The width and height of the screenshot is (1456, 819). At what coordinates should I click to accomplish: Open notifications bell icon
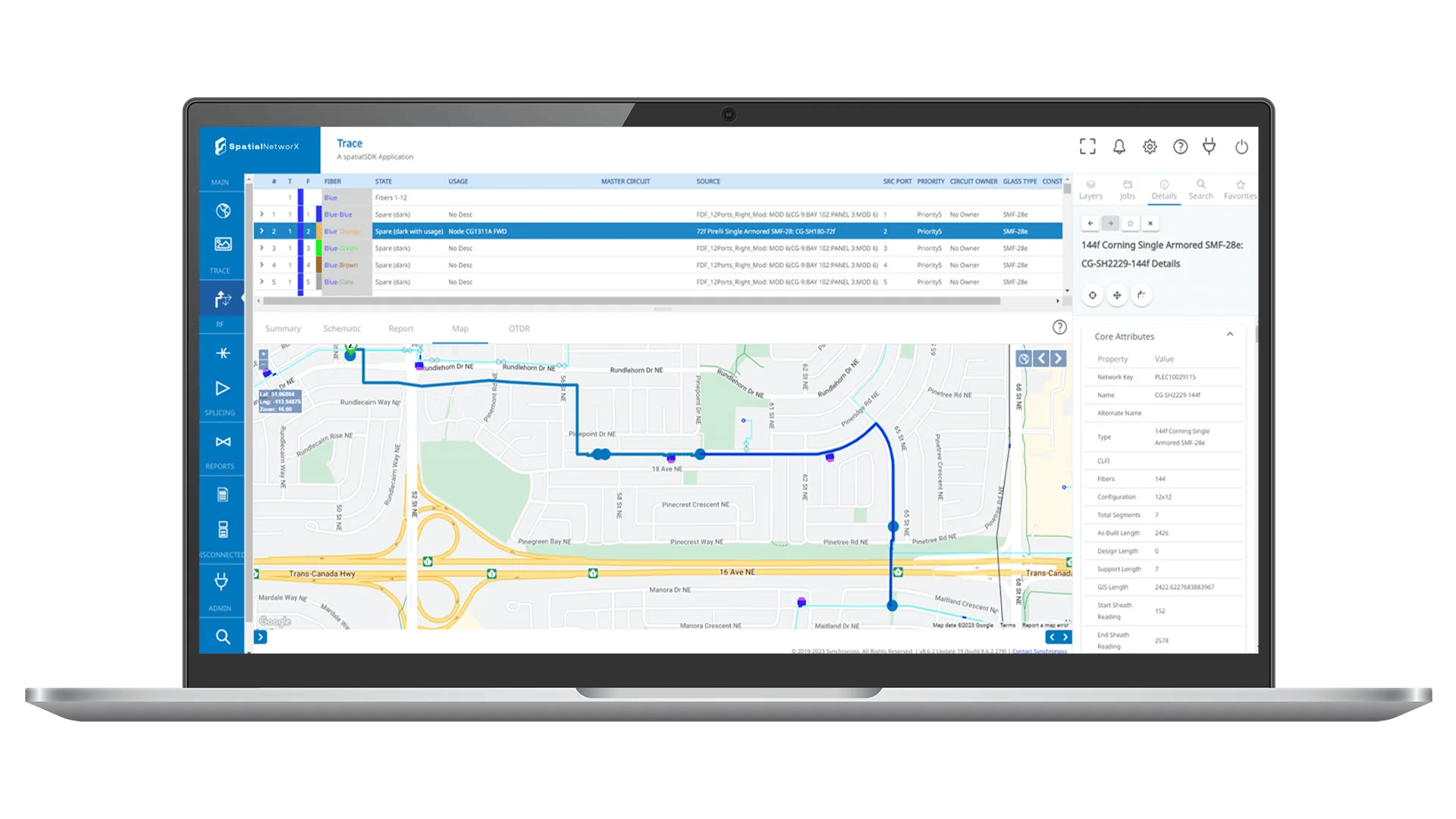point(1119,146)
